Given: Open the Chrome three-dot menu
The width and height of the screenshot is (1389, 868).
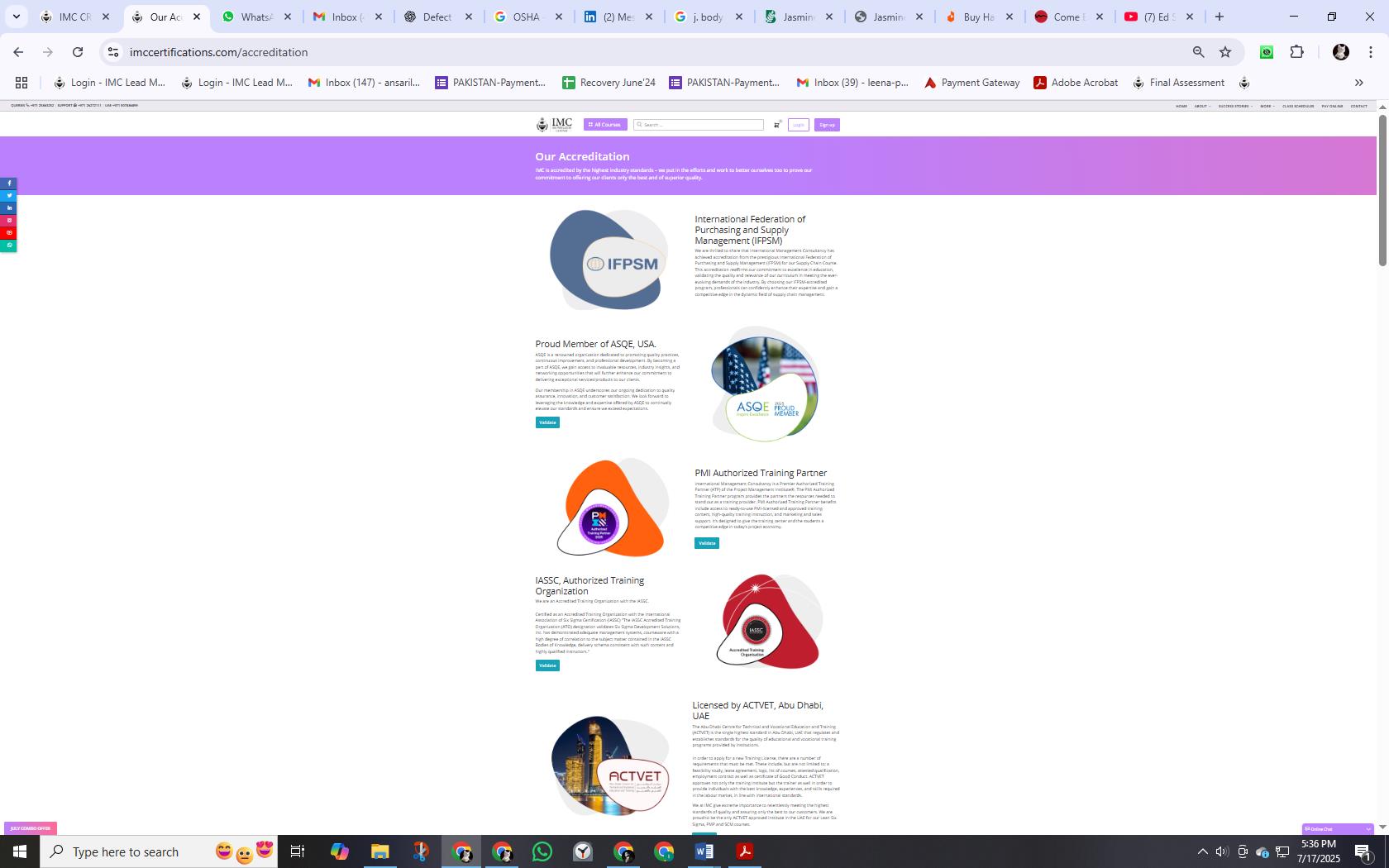Looking at the screenshot, I should (1370, 52).
